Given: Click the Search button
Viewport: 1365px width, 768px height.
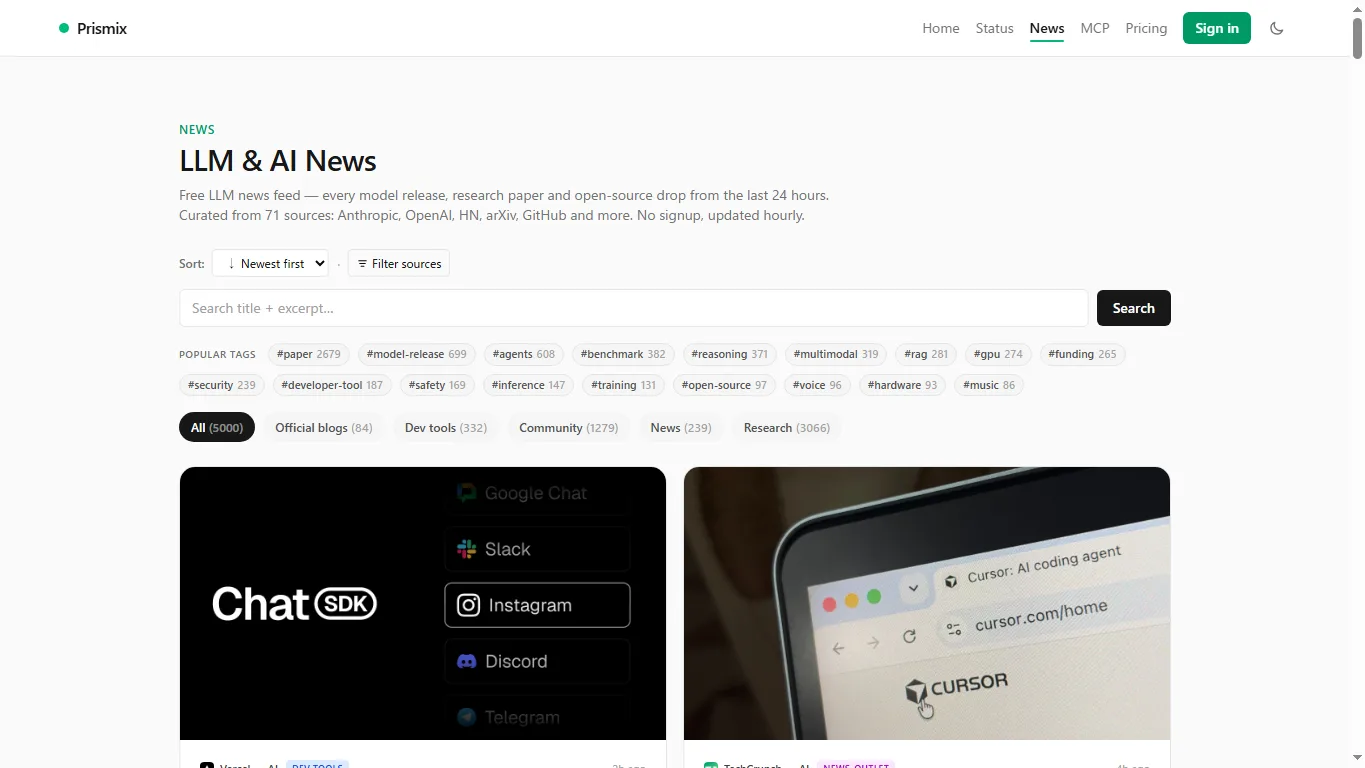Looking at the screenshot, I should pyautogui.click(x=1134, y=308).
